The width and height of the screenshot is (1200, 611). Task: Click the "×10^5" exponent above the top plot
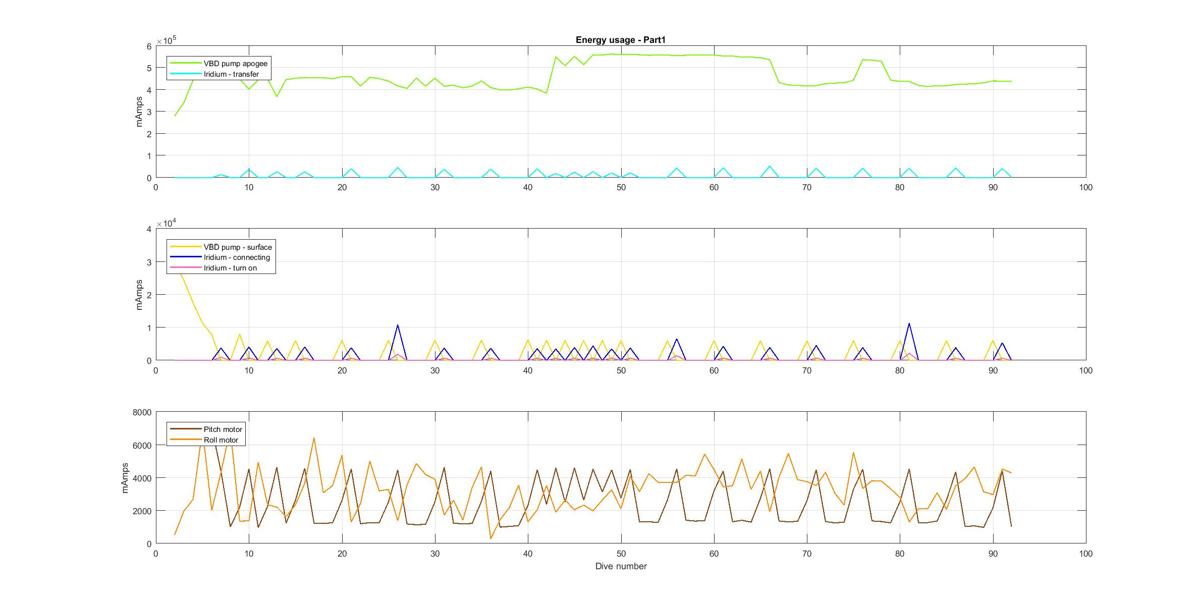pos(167,39)
